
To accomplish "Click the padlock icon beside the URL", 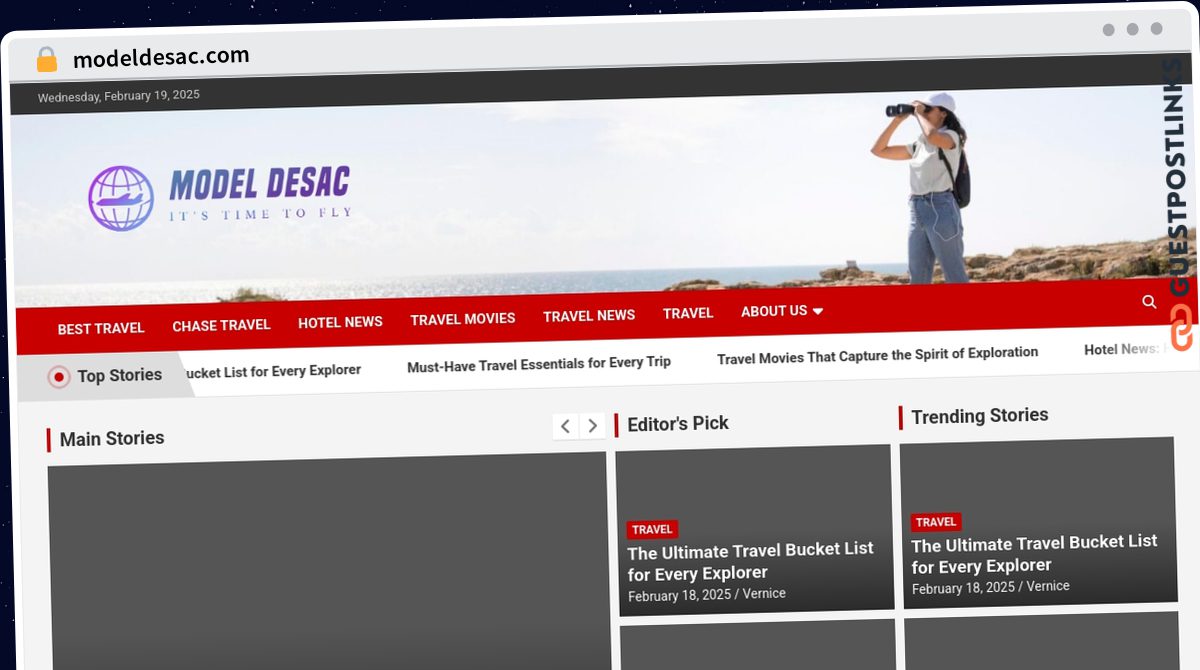I will click(x=46, y=60).
